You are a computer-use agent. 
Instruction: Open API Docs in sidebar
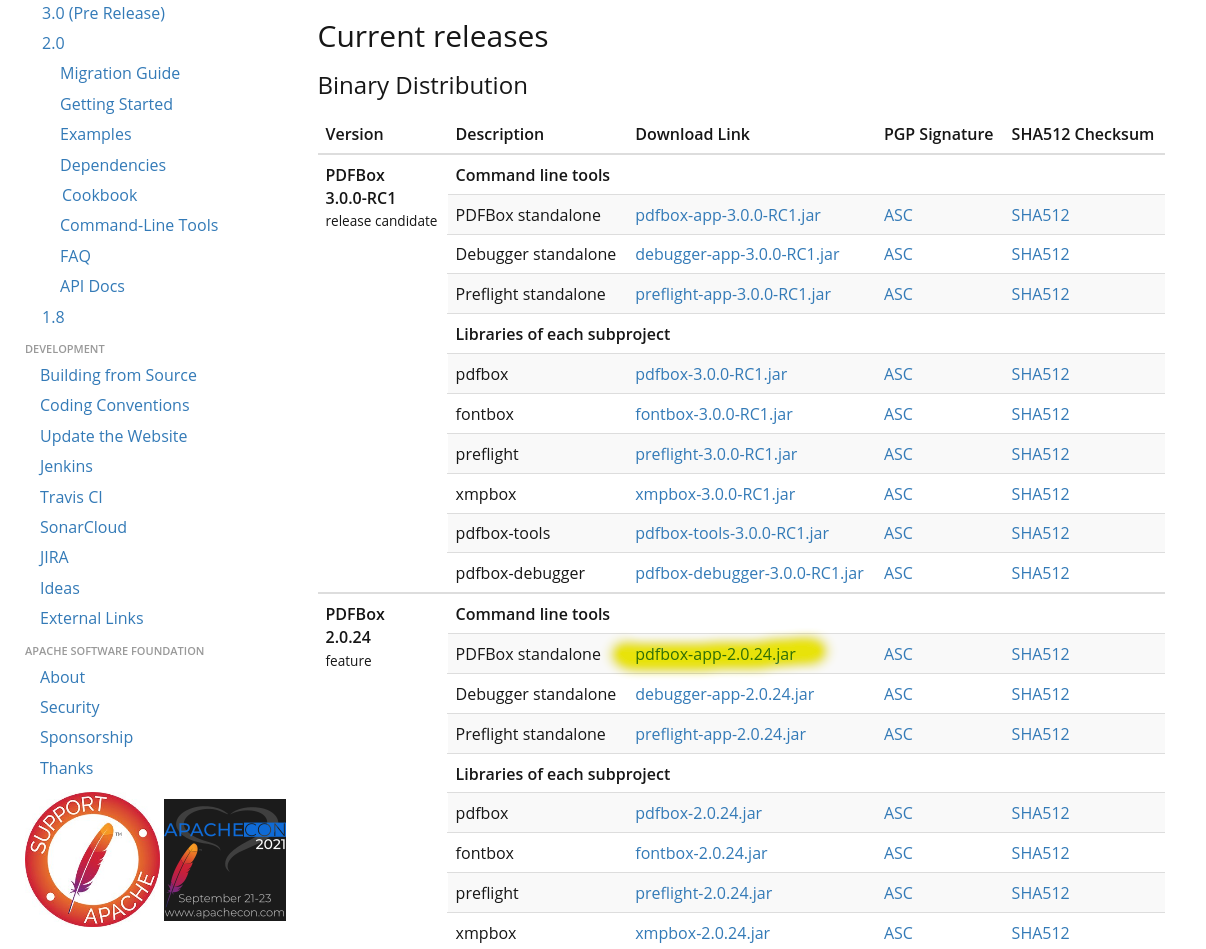click(x=92, y=286)
